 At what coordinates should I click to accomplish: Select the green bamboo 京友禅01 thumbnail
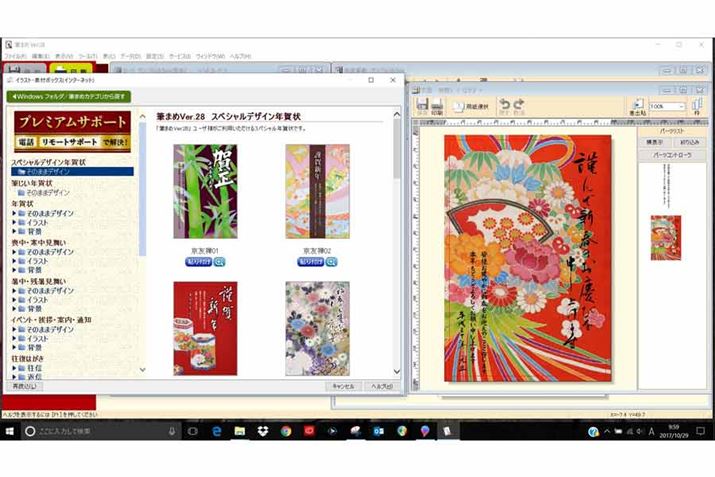point(205,192)
